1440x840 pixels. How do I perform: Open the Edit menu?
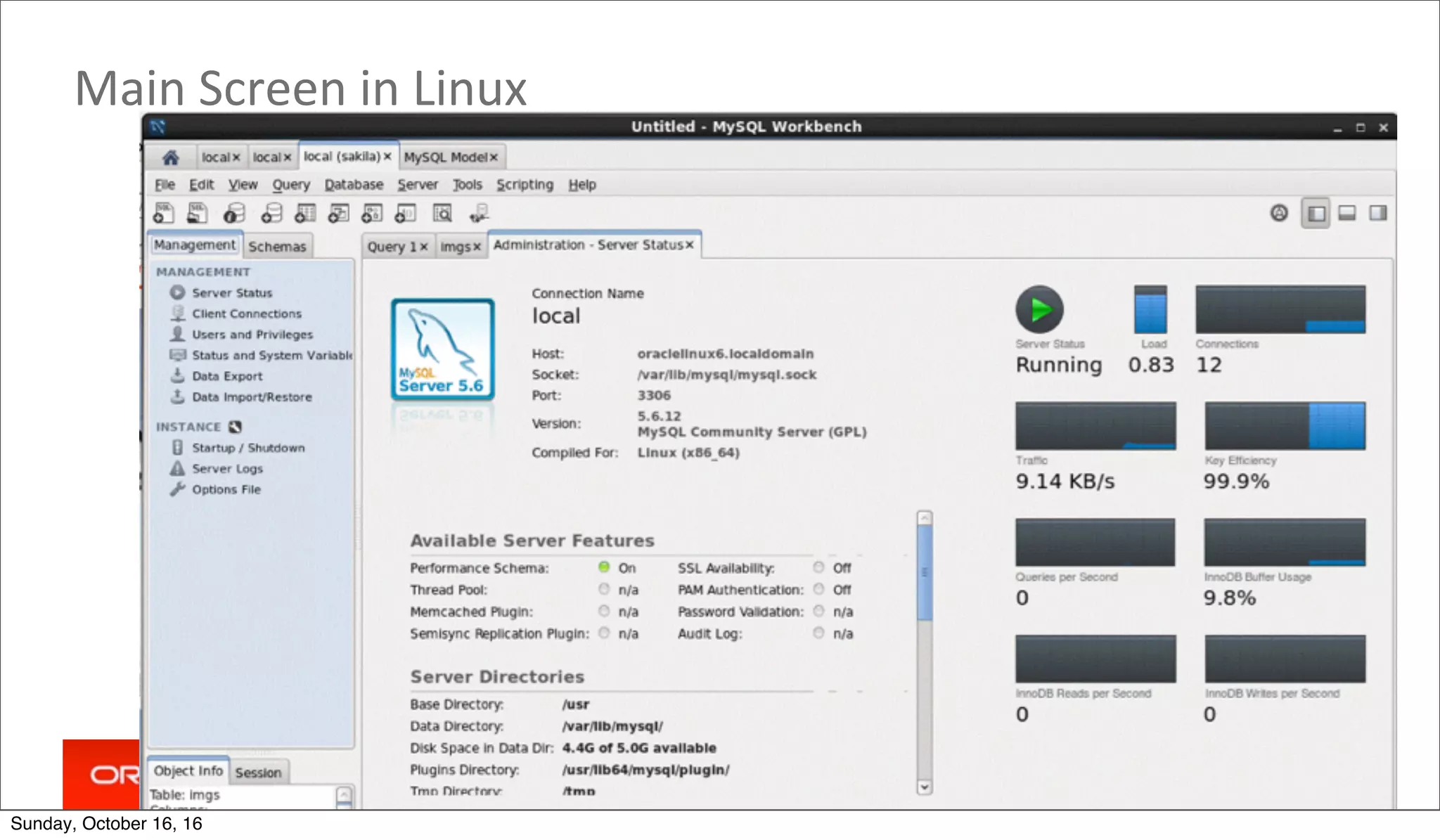201,185
